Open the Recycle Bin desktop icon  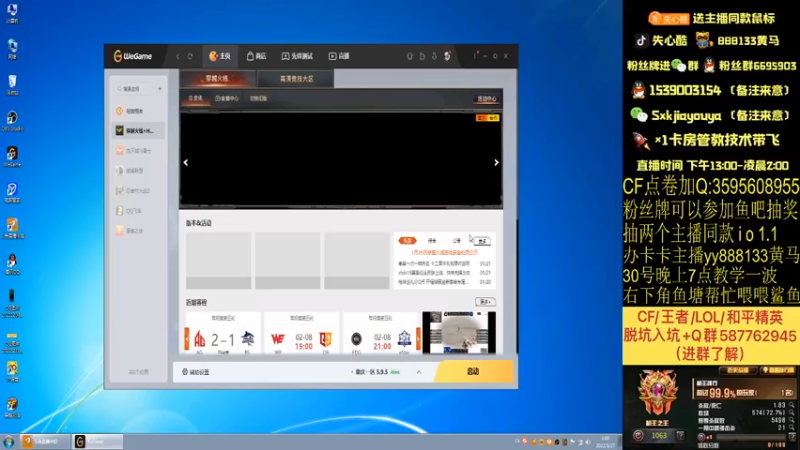click(12, 85)
